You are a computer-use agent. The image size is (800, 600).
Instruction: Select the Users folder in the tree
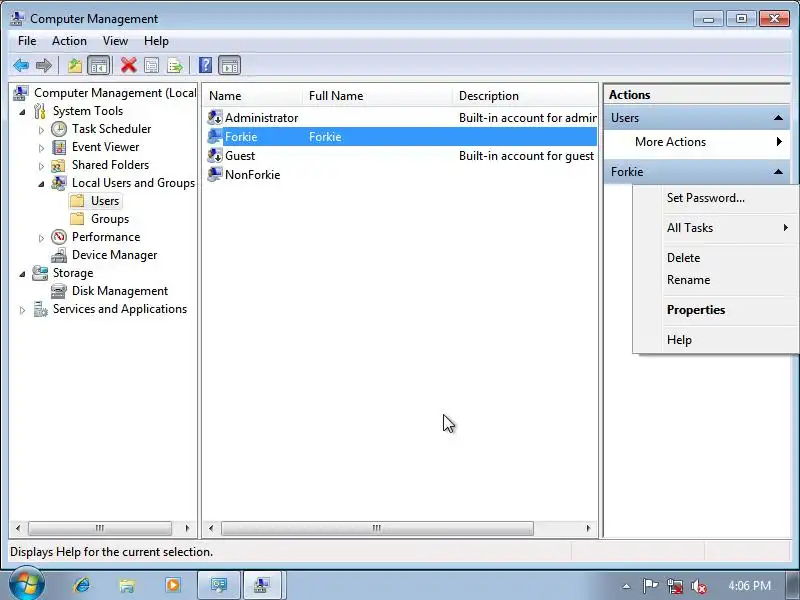pos(105,201)
